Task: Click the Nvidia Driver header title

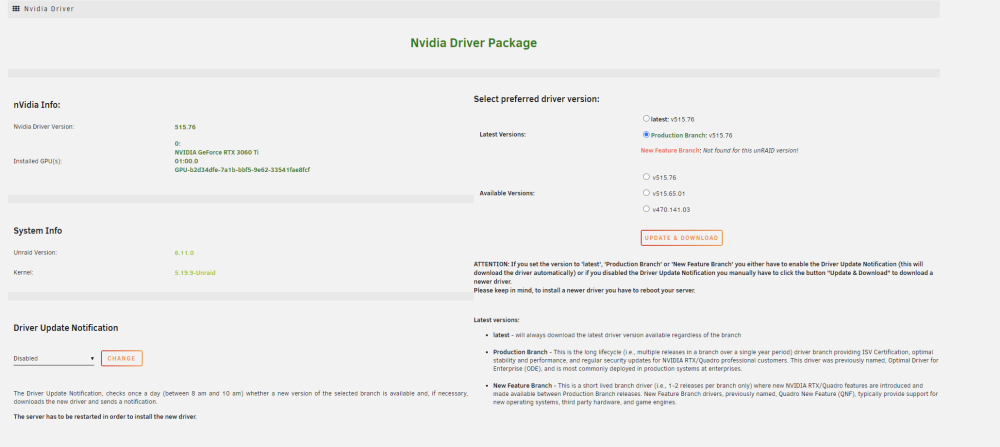Action: coord(48,9)
